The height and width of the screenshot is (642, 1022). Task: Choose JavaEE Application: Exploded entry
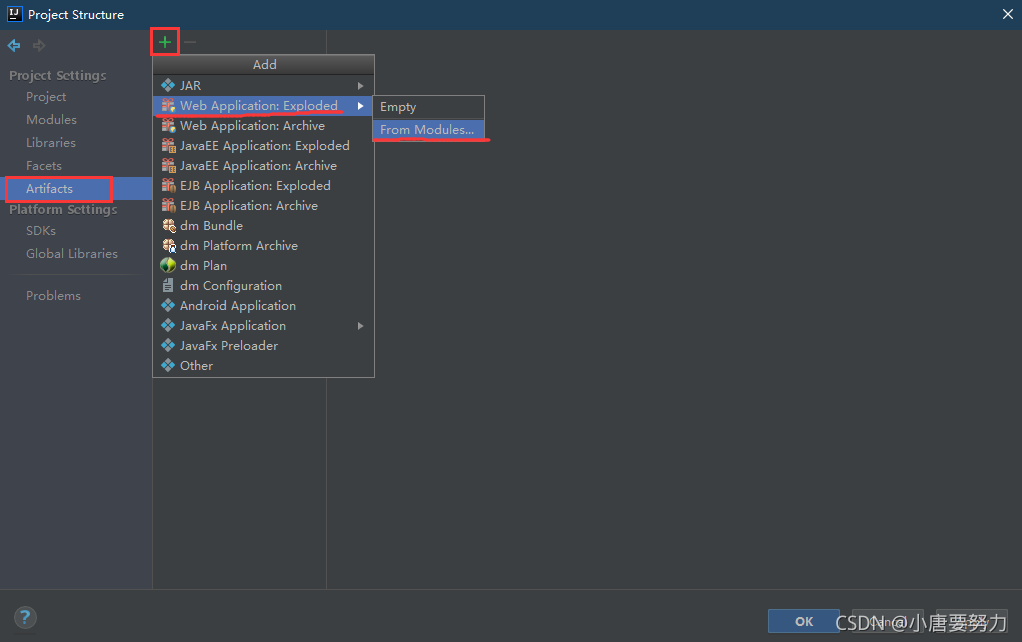(263, 145)
